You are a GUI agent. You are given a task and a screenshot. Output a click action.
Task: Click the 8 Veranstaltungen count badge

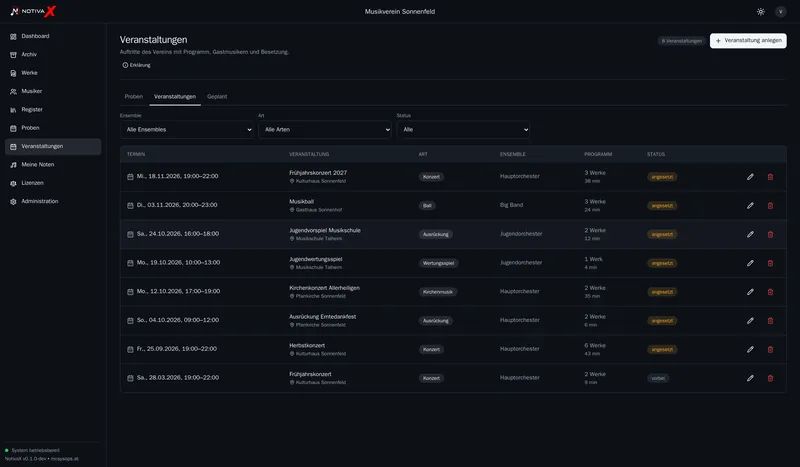click(x=682, y=41)
